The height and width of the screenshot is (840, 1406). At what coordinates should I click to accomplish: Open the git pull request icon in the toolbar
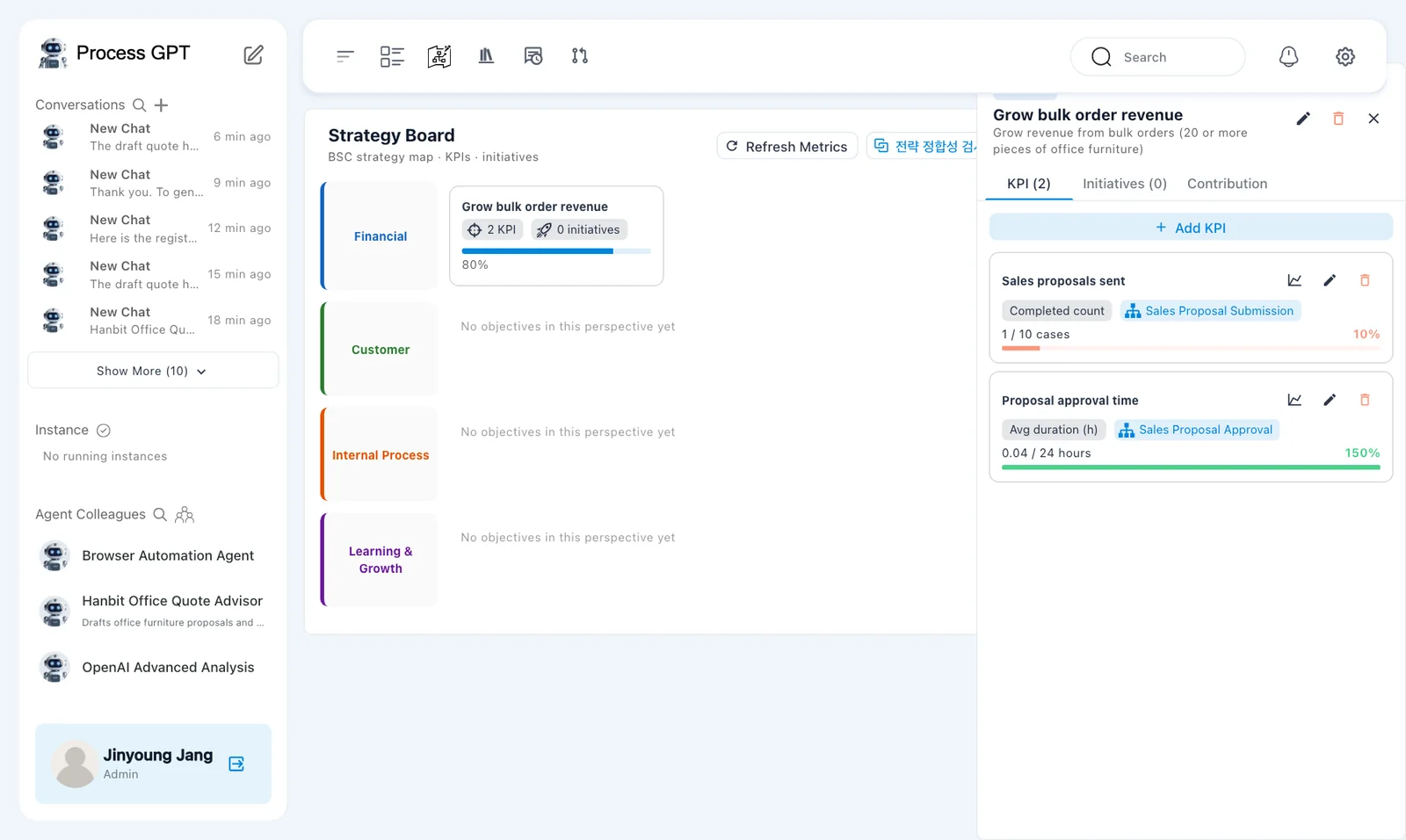click(580, 56)
